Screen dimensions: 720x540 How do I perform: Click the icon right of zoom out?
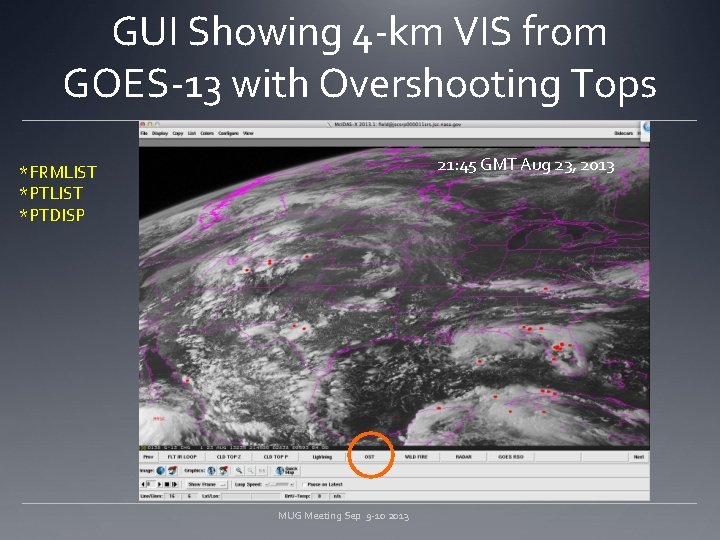pos(262,471)
